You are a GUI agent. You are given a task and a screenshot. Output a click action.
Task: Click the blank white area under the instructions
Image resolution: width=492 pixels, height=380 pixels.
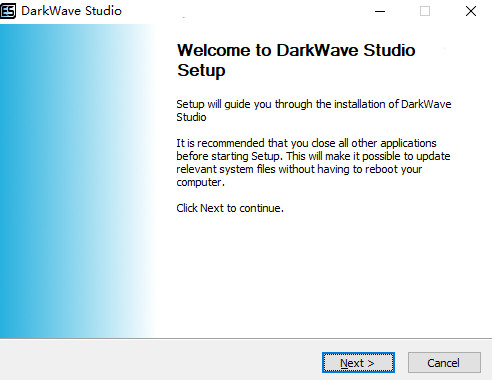pyautogui.click(x=313, y=273)
